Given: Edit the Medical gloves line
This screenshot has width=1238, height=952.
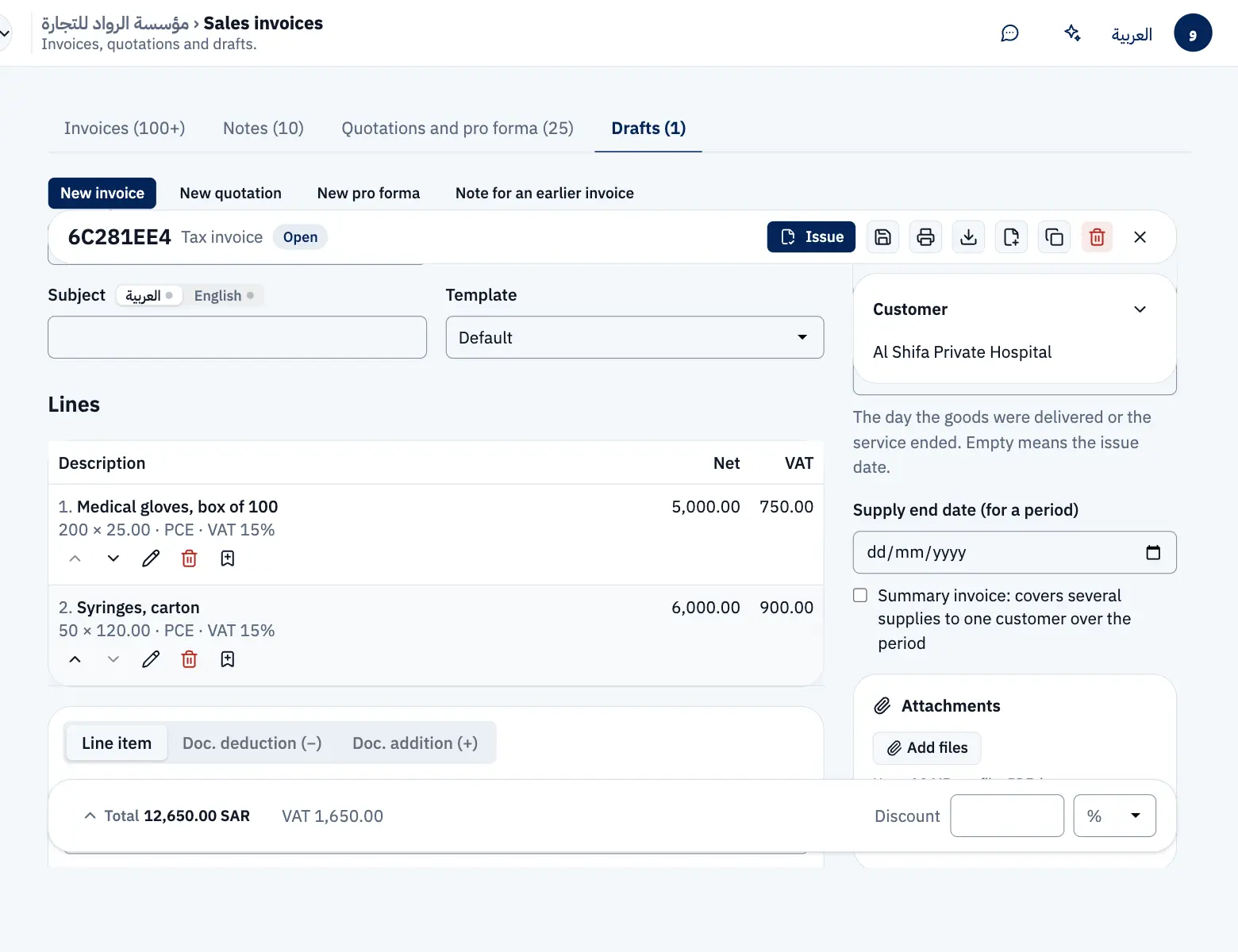Looking at the screenshot, I should pos(151,559).
